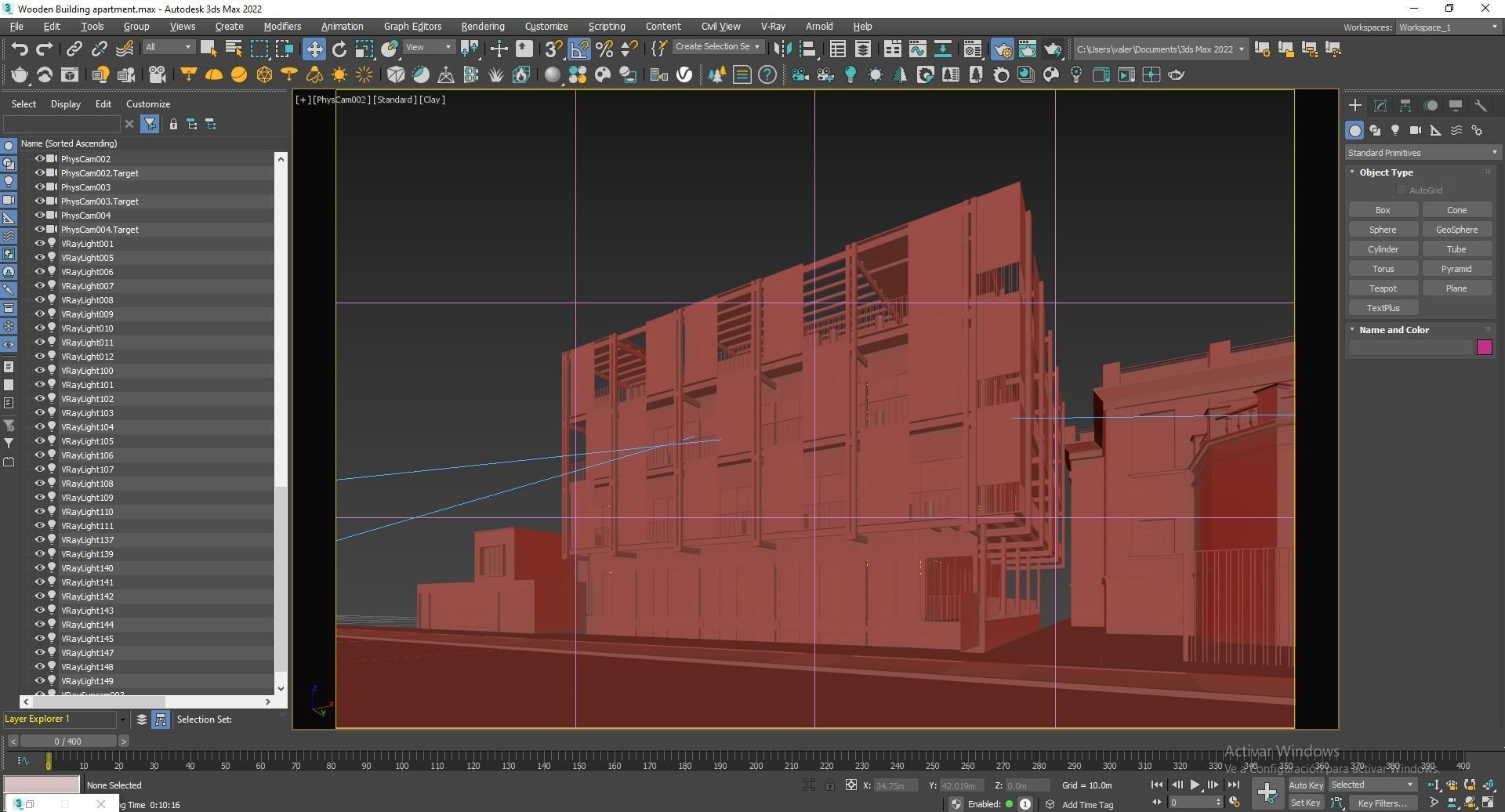Select the Select and Rotate tool
Screen dimensions: 1505x812
pos(339,49)
